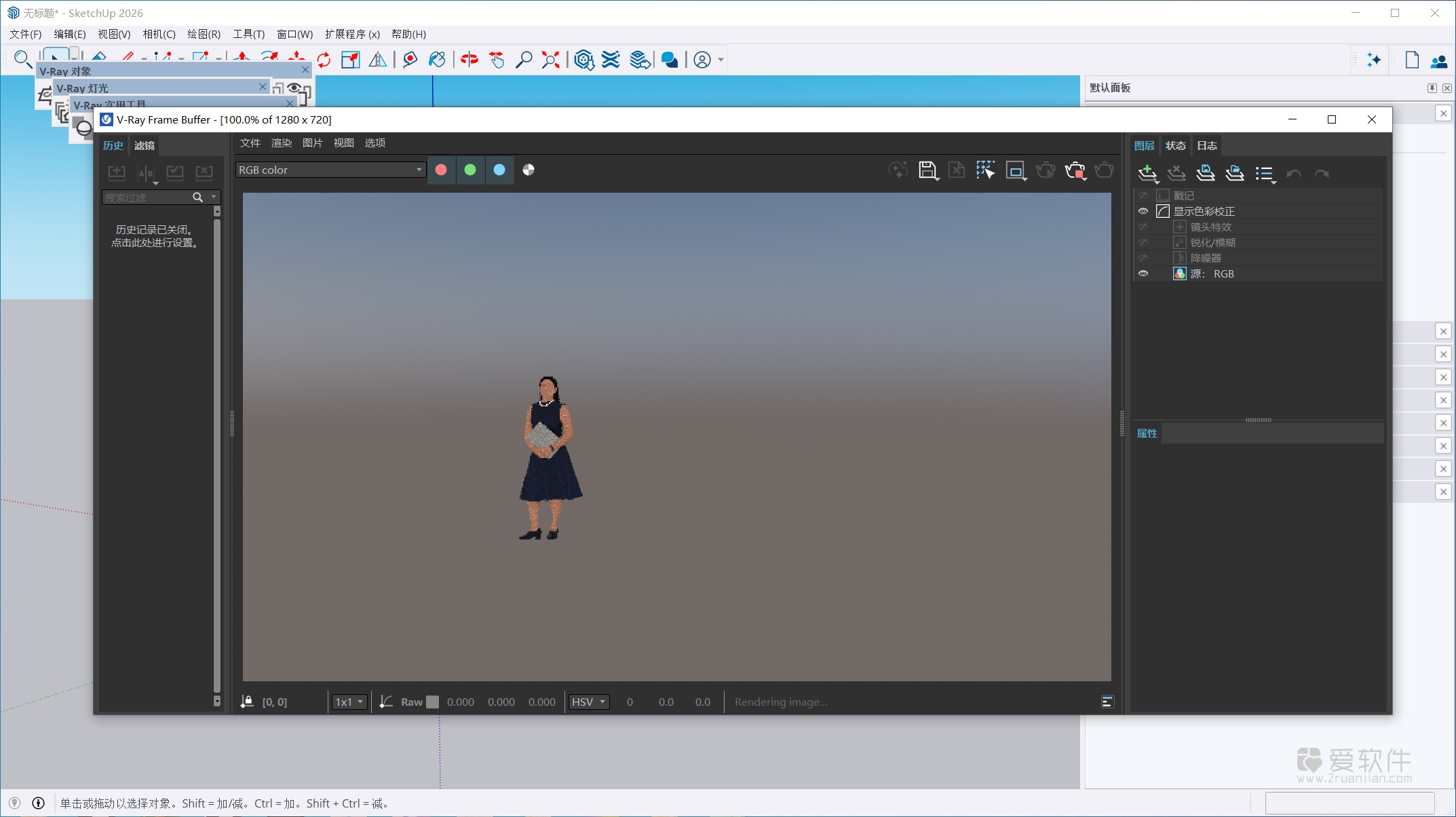
Task: Open the 1x1 zoom level dropdown
Action: (348, 702)
